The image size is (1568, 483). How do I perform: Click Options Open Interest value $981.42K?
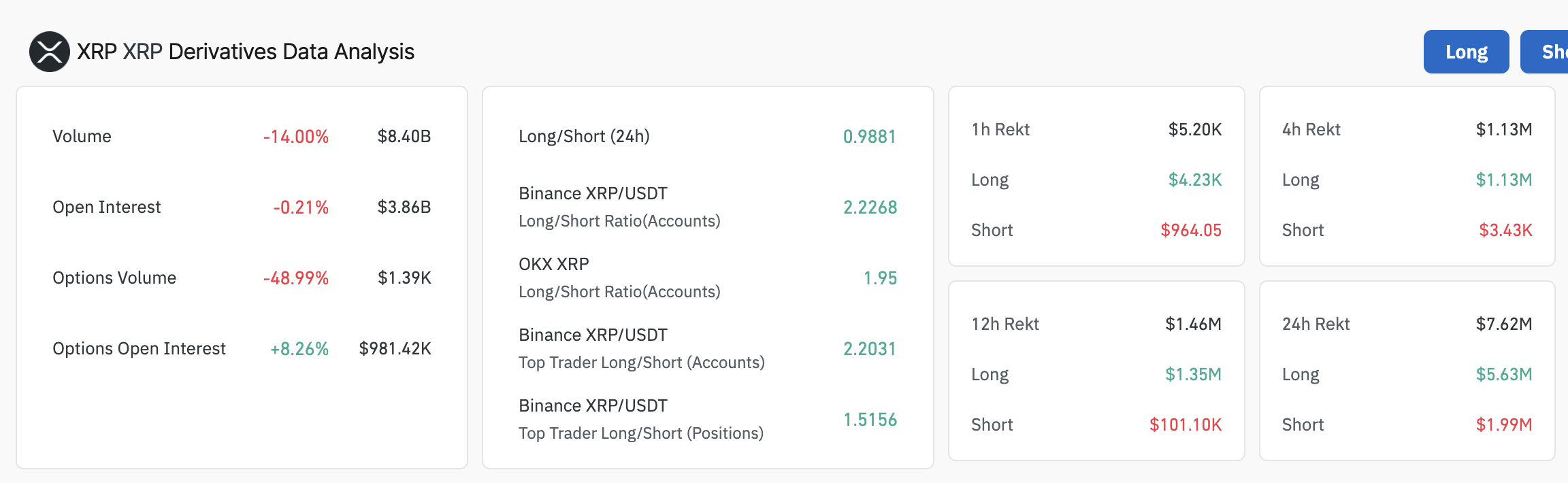[395, 348]
